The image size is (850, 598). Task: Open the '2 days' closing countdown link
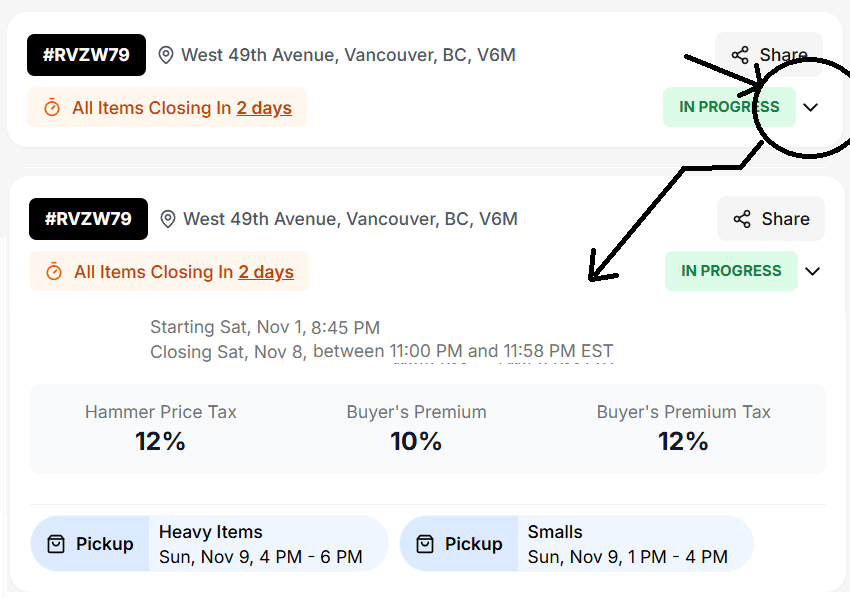pos(264,107)
